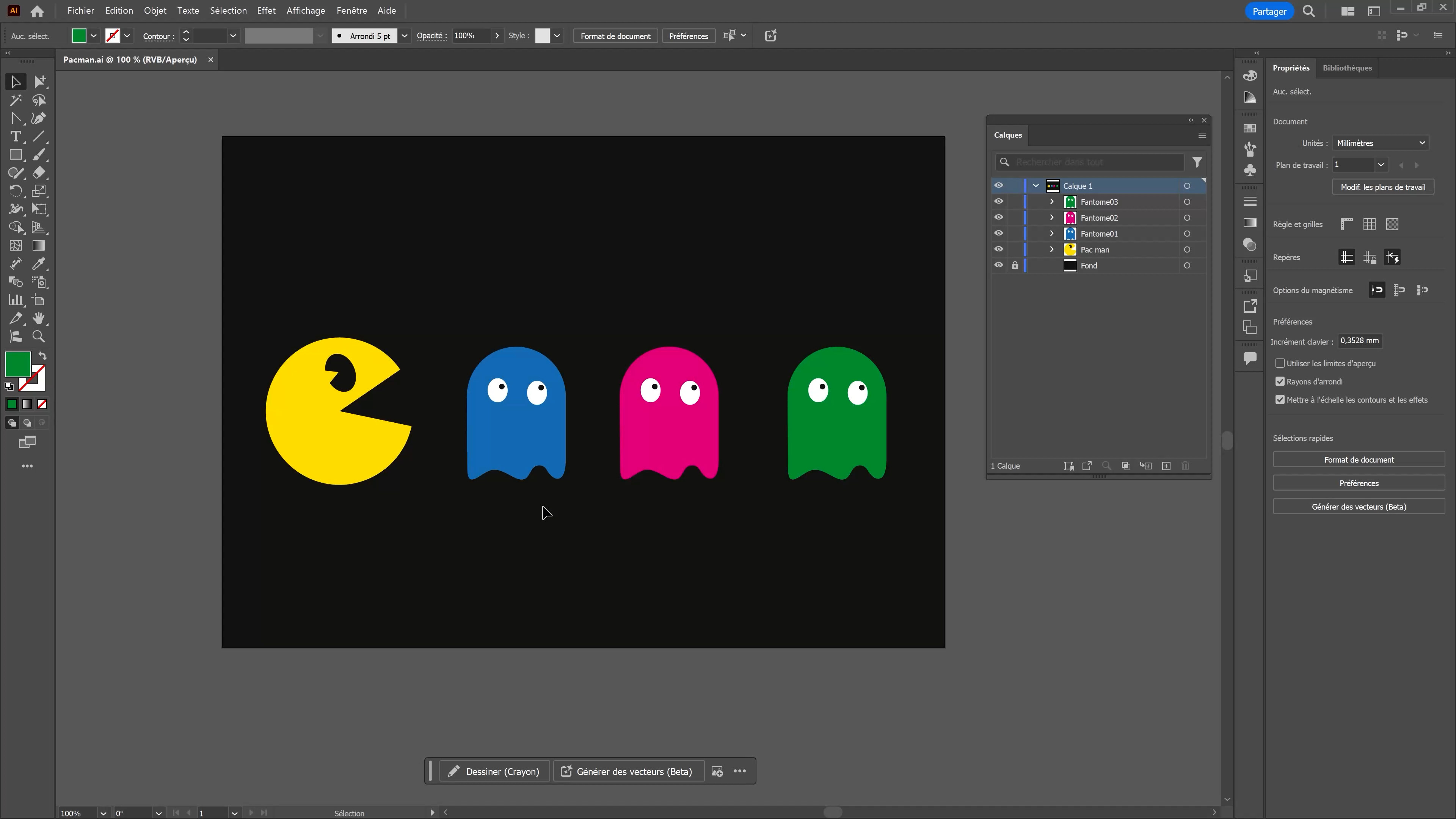Open the Color Guide palette panel icon
This screenshot has height=819, width=1456.
point(1250,97)
